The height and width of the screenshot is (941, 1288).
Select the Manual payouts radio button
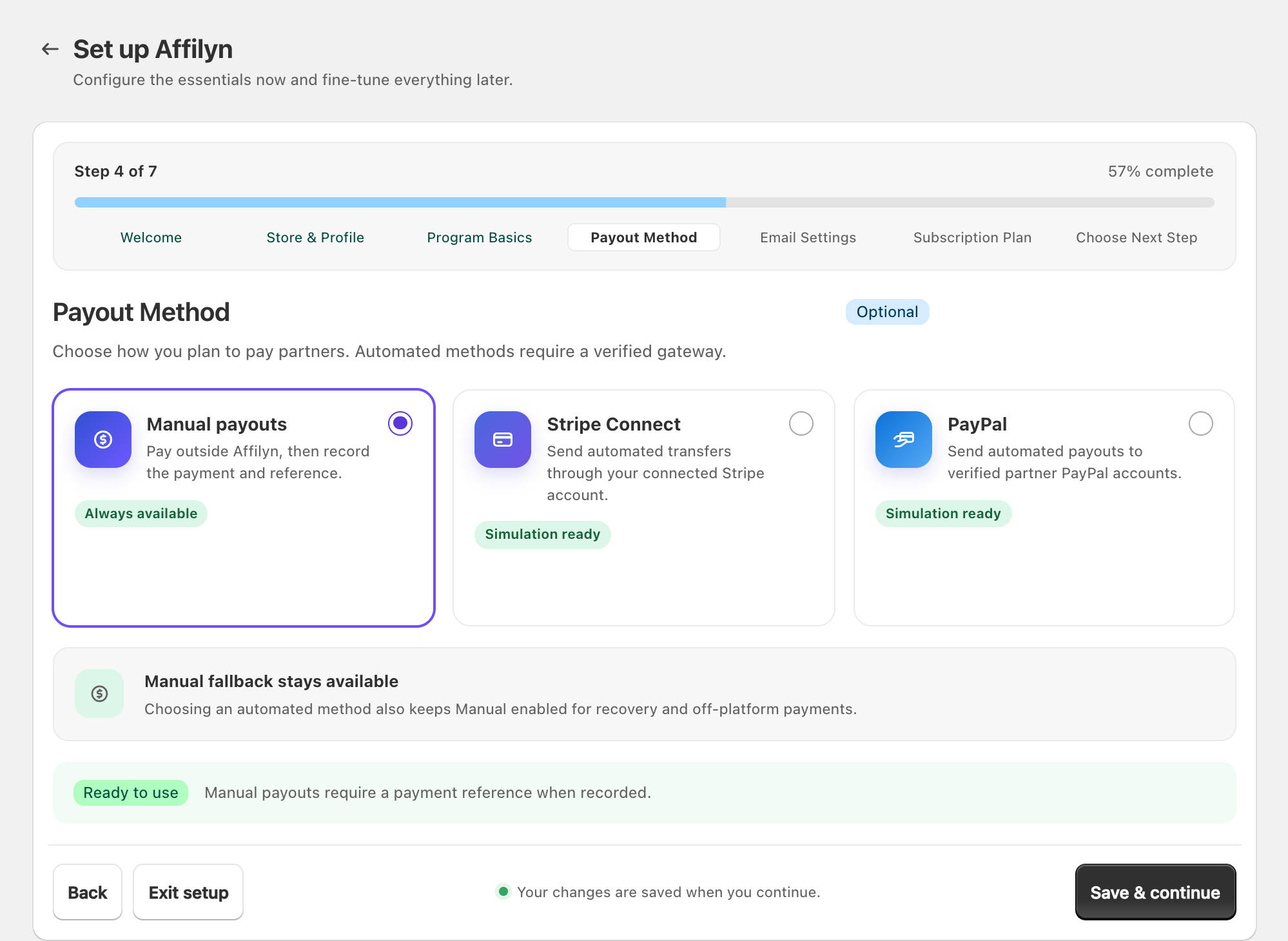pyautogui.click(x=400, y=423)
